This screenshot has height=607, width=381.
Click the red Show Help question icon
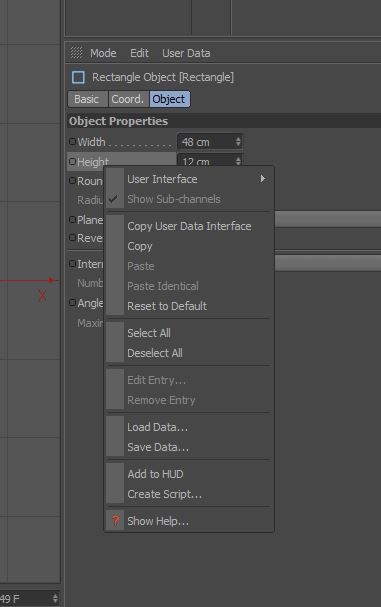coord(115,521)
